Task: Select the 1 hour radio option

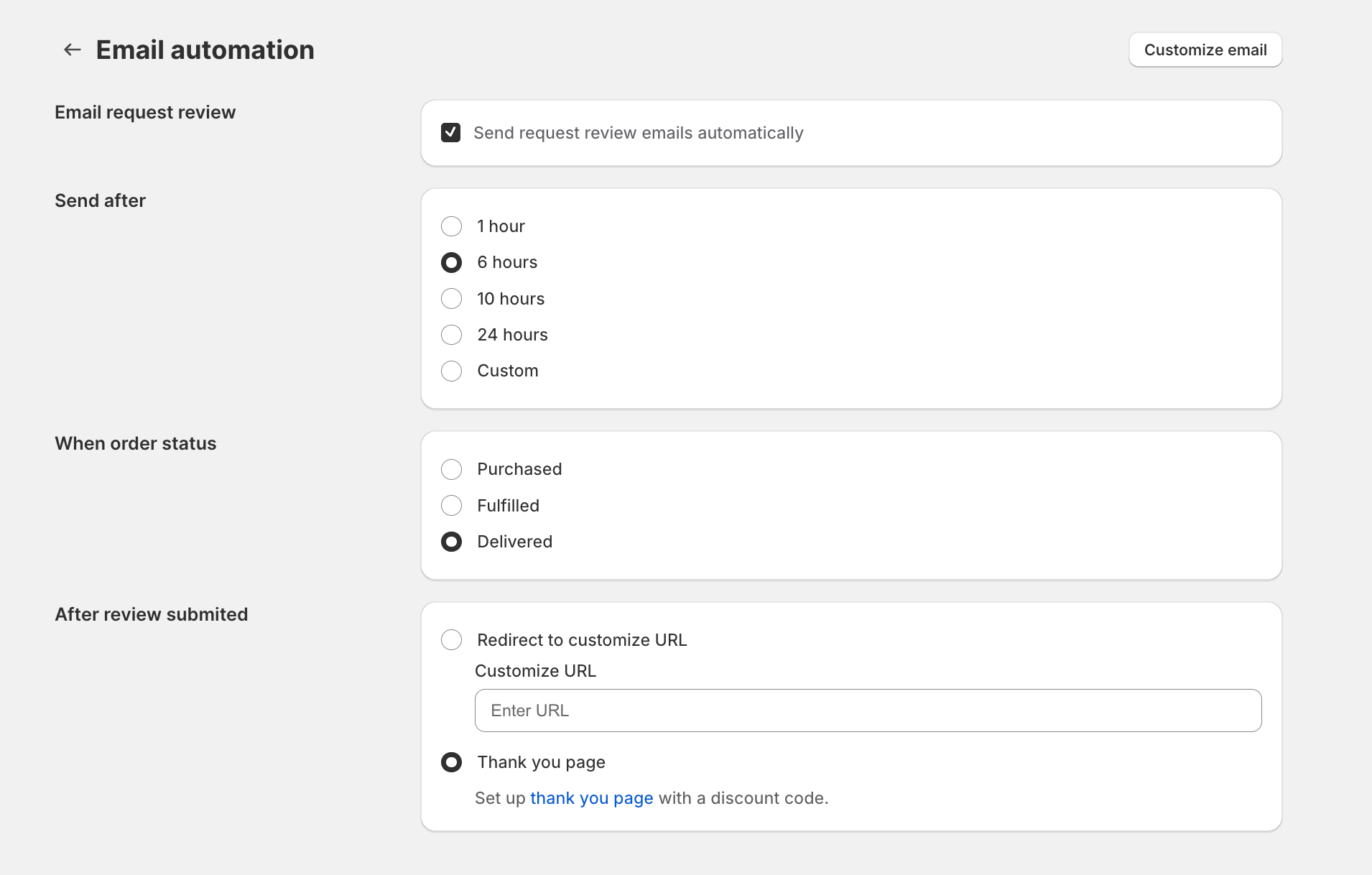Action: 451,226
